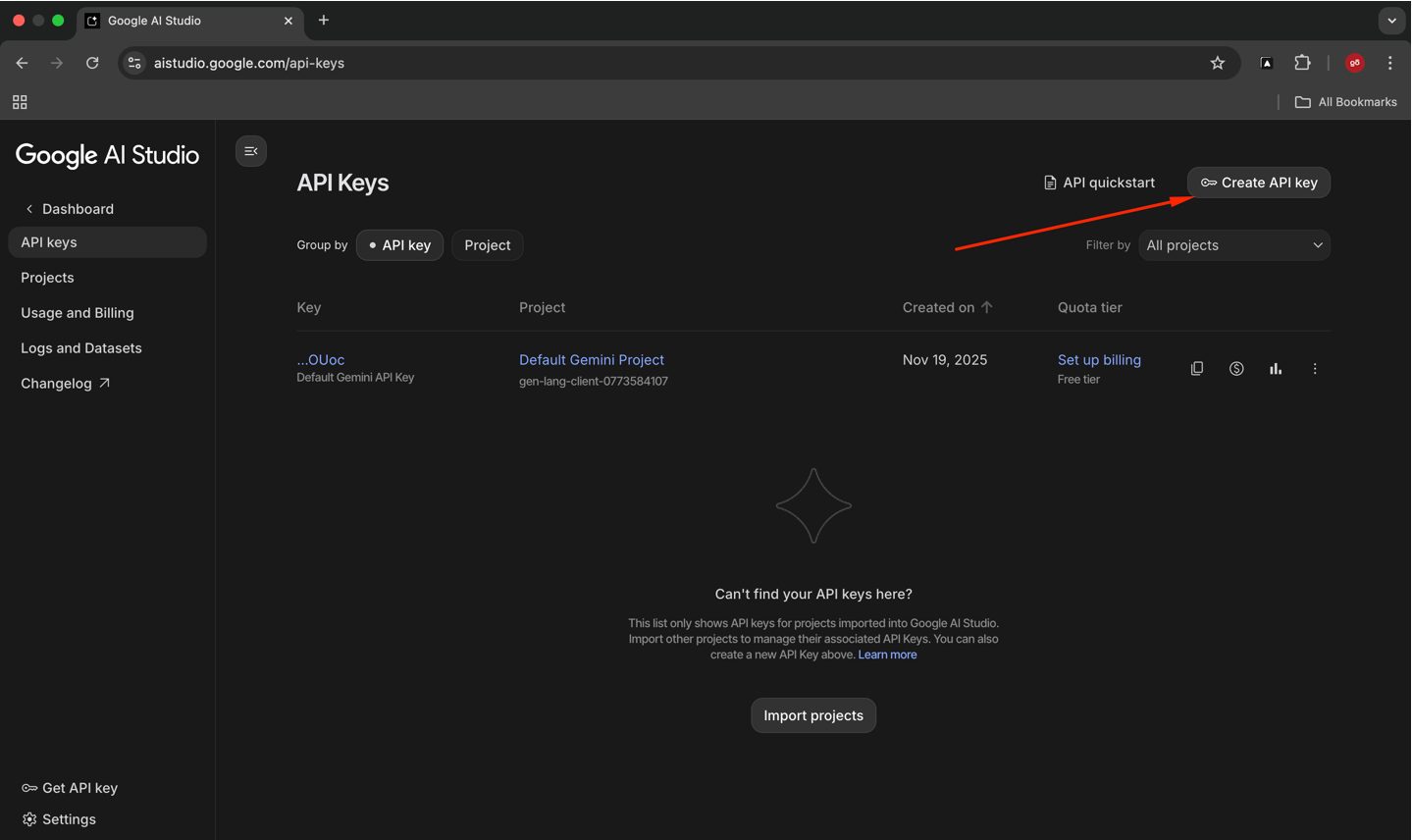Expand the All projects filter dropdown
The height and width of the screenshot is (840, 1412).
point(1233,245)
